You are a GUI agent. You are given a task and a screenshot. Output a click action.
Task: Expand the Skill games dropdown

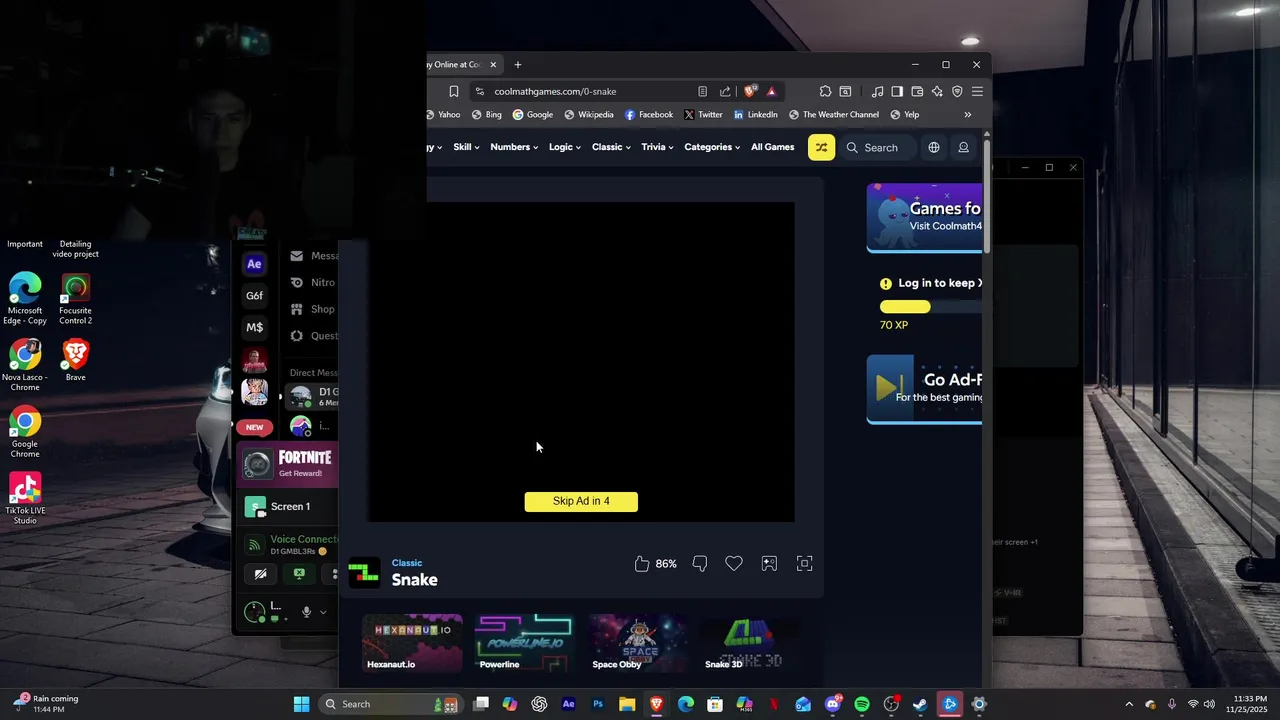[466, 147]
